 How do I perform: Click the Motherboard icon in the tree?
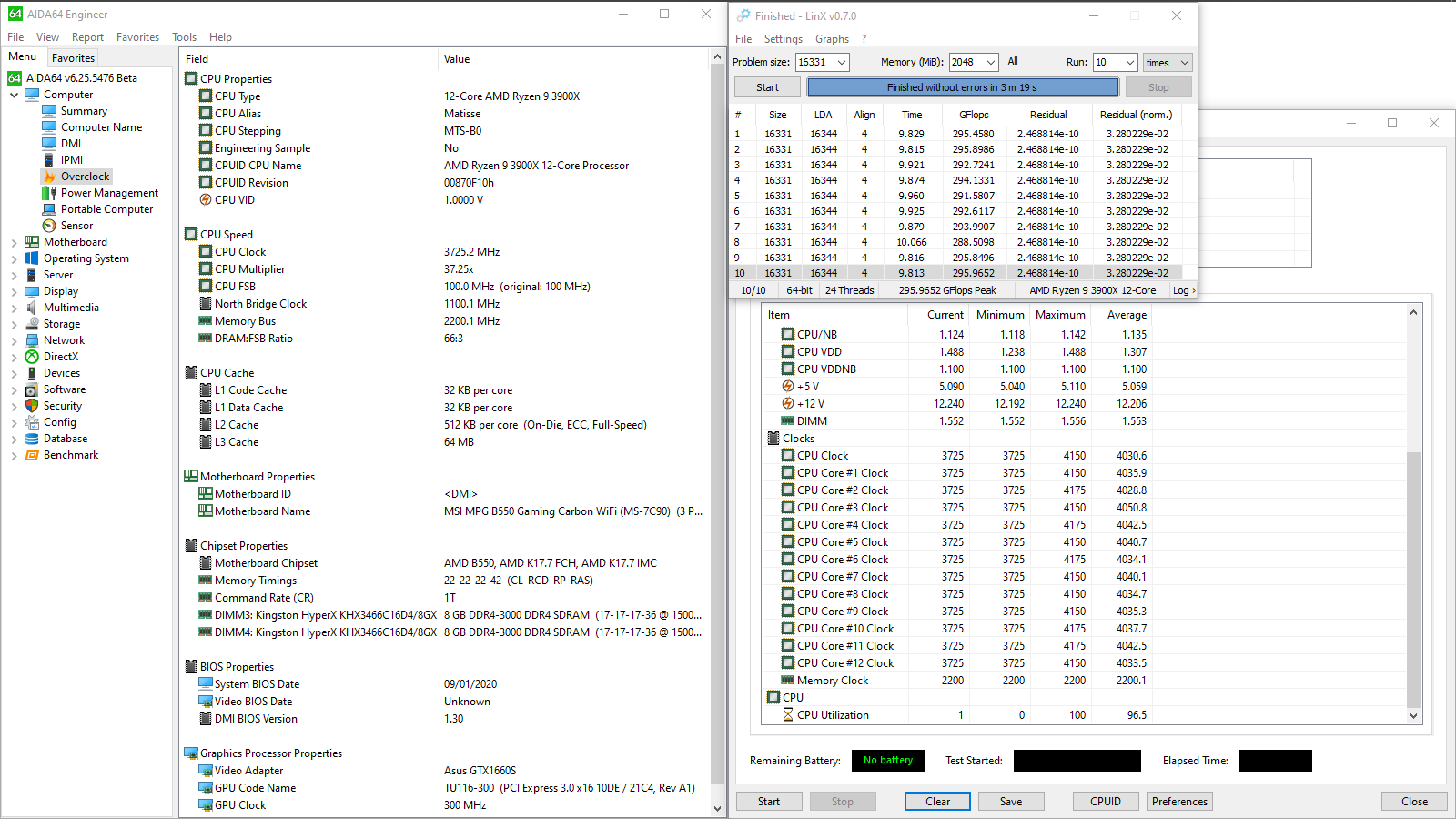[32, 242]
